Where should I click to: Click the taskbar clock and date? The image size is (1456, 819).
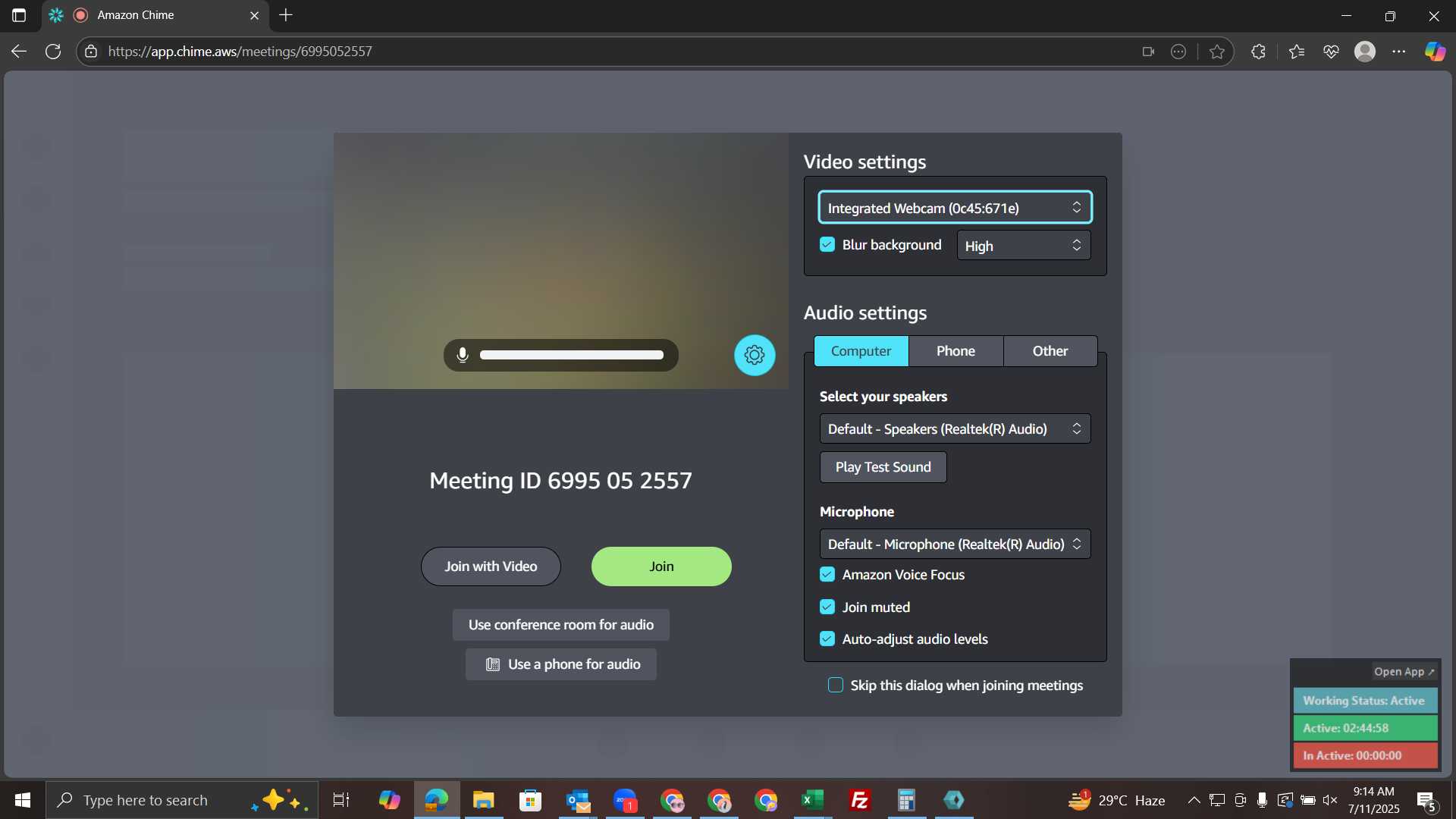pos(1373,800)
